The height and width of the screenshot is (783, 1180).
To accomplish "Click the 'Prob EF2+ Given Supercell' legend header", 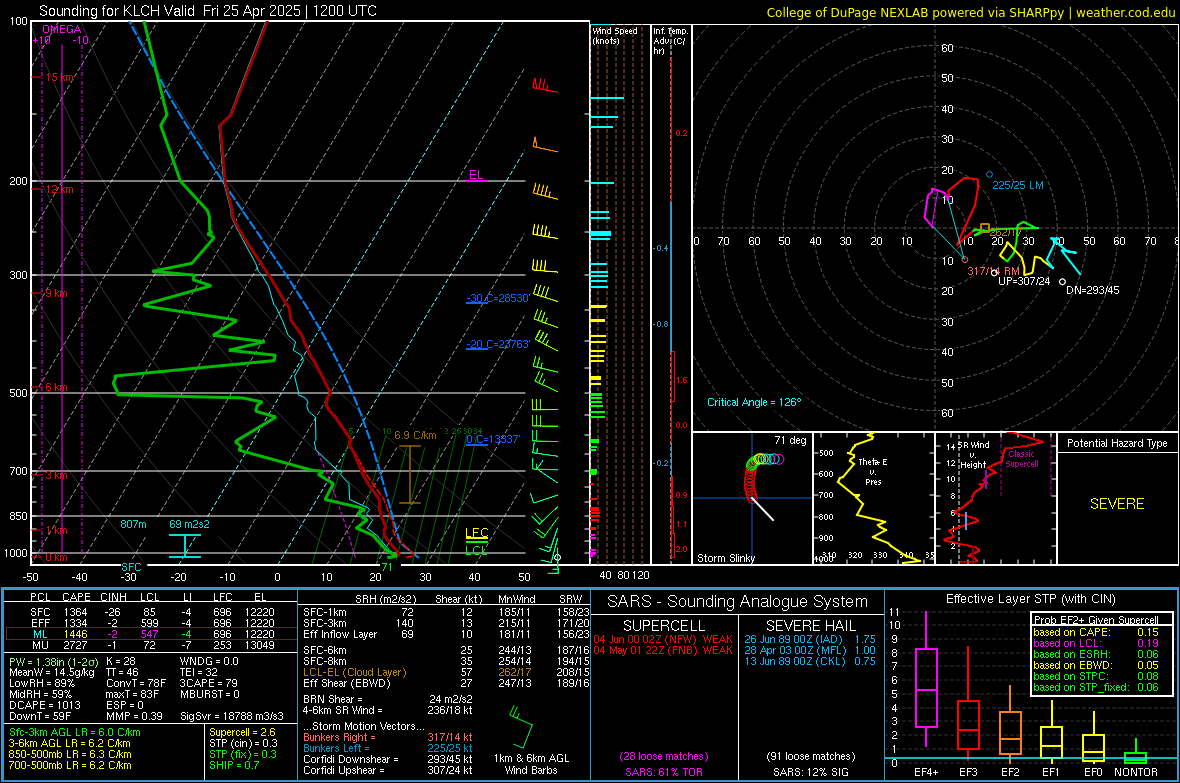I will point(1096,620).
